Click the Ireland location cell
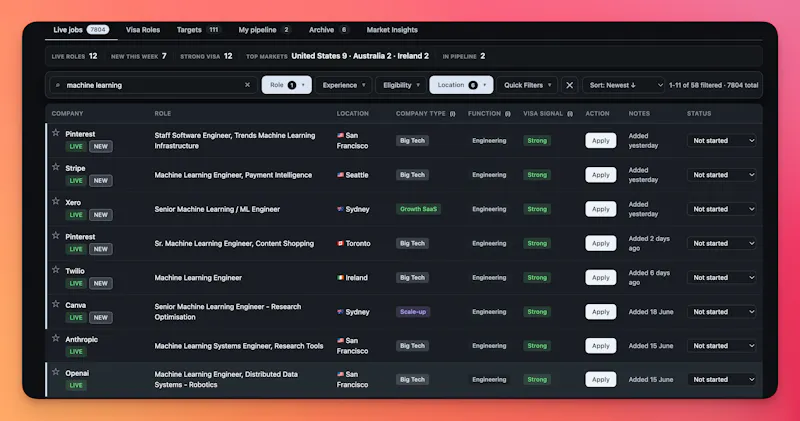 tap(352, 278)
